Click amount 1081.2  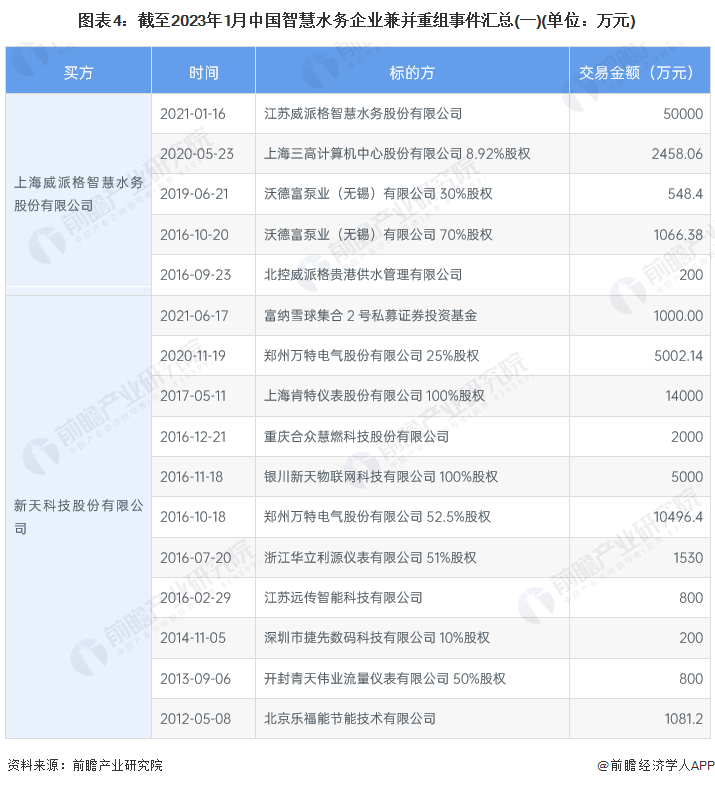pyautogui.click(x=684, y=719)
